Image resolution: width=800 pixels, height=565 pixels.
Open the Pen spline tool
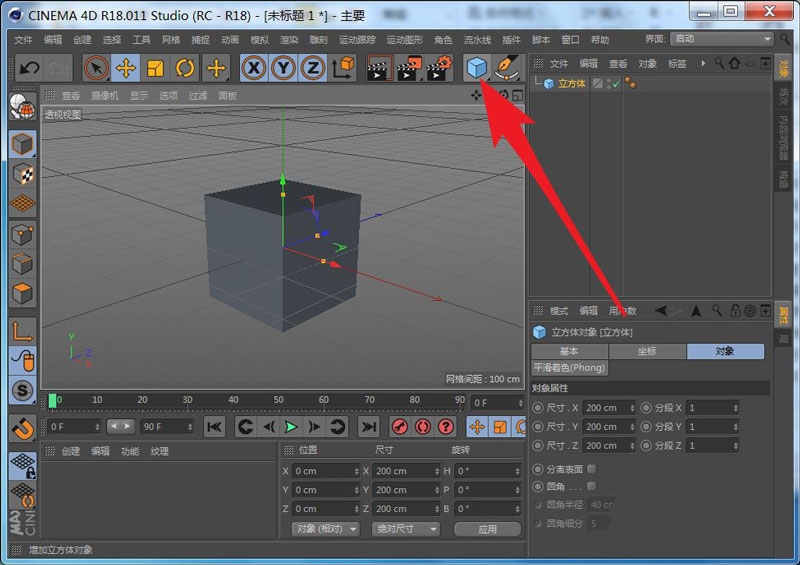[x=507, y=68]
